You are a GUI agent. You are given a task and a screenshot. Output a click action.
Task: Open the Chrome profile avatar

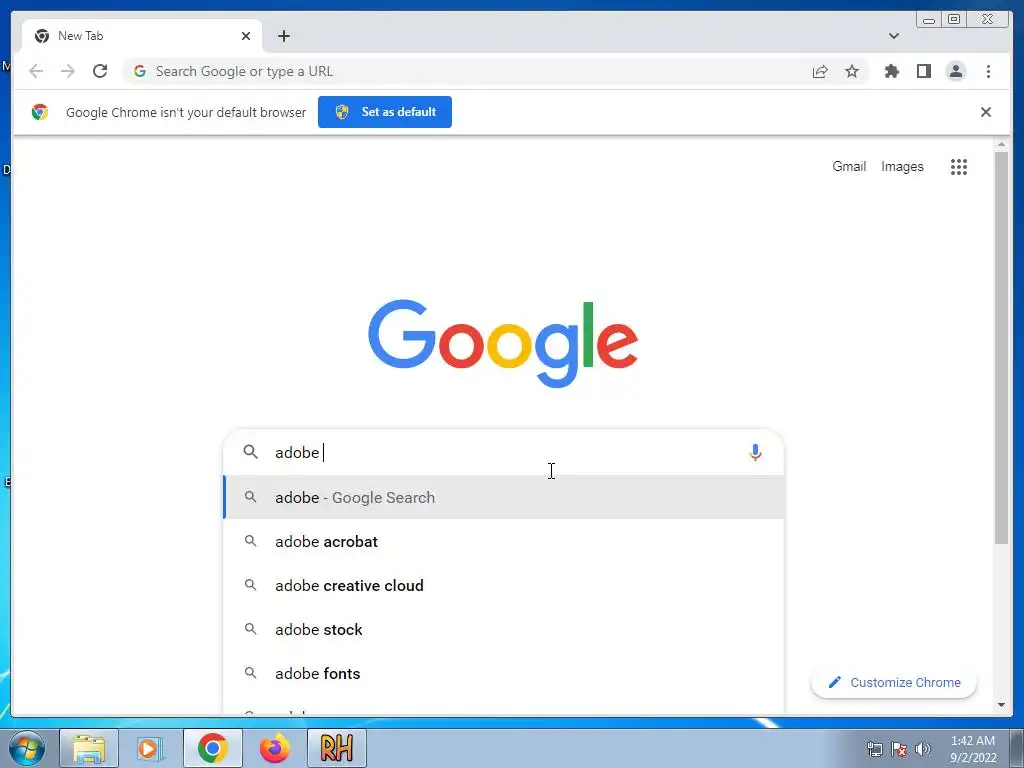[x=955, y=71]
